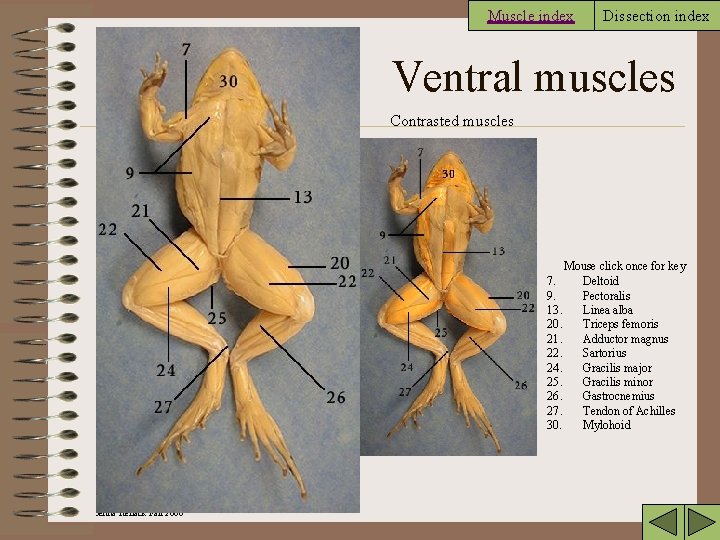The height and width of the screenshot is (540, 720).
Task: Click label 30 on the small photo
Action: [x=448, y=174]
